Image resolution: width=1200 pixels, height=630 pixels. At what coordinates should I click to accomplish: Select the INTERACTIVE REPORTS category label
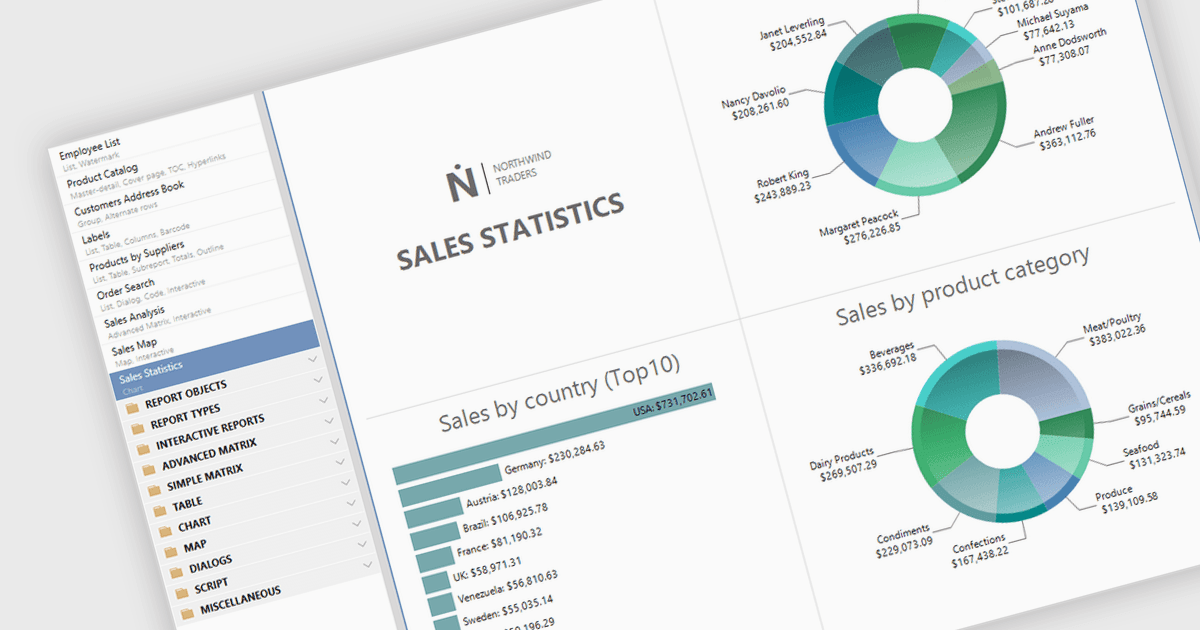[210, 432]
